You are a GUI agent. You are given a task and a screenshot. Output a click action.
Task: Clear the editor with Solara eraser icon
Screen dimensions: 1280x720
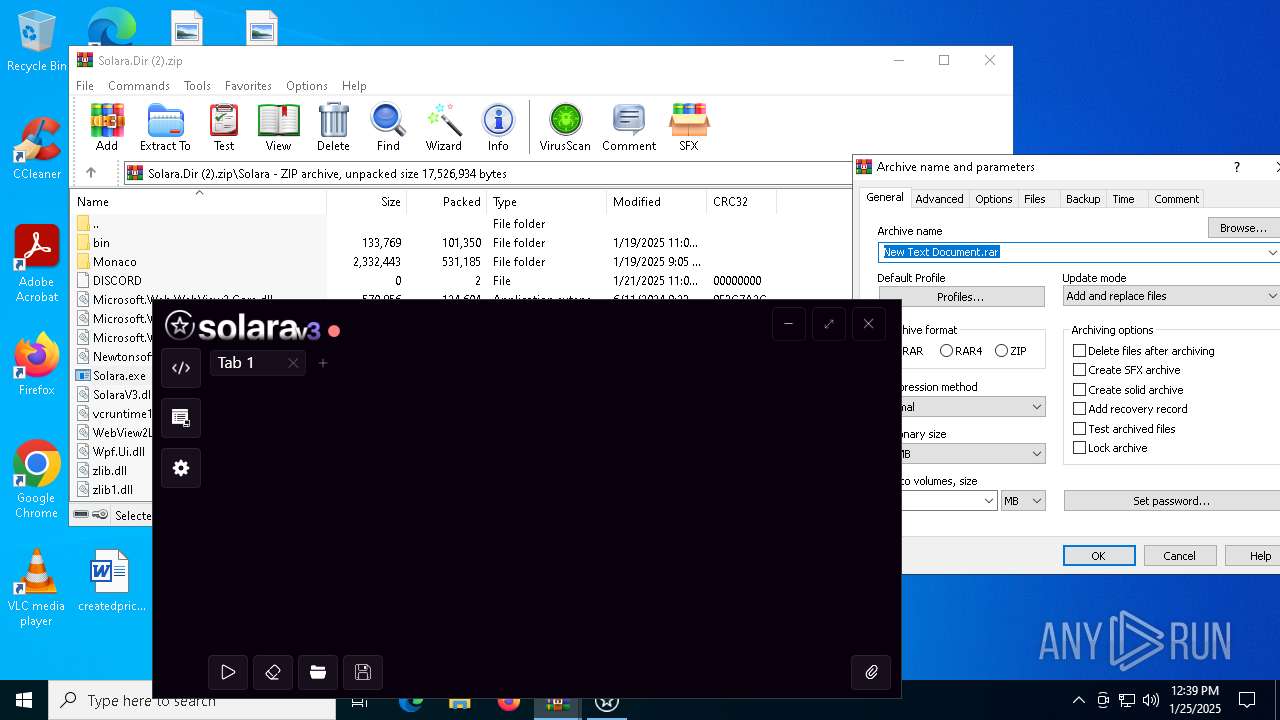click(x=273, y=673)
